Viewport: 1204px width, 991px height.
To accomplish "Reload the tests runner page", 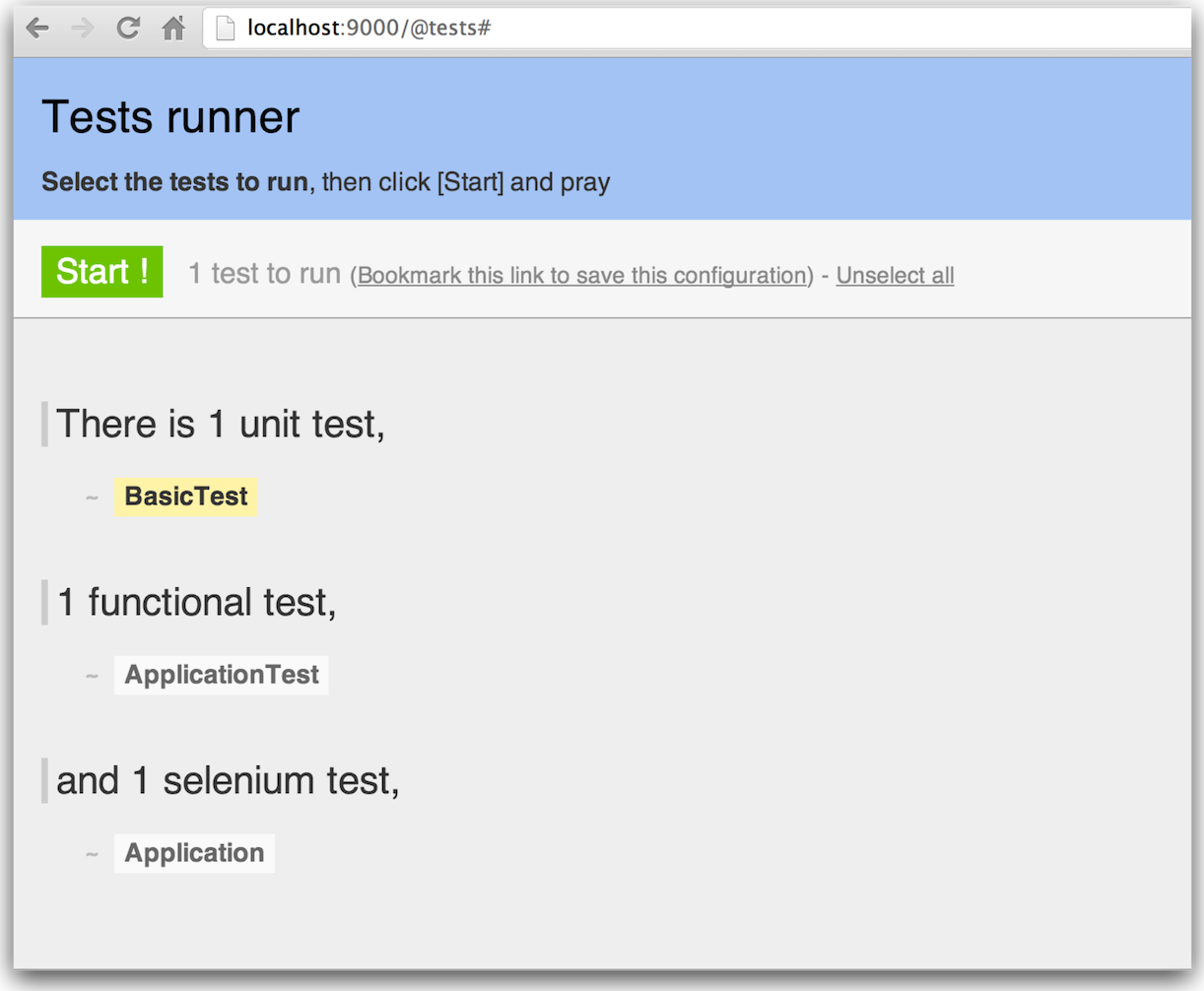I will pyautogui.click(x=128, y=28).
